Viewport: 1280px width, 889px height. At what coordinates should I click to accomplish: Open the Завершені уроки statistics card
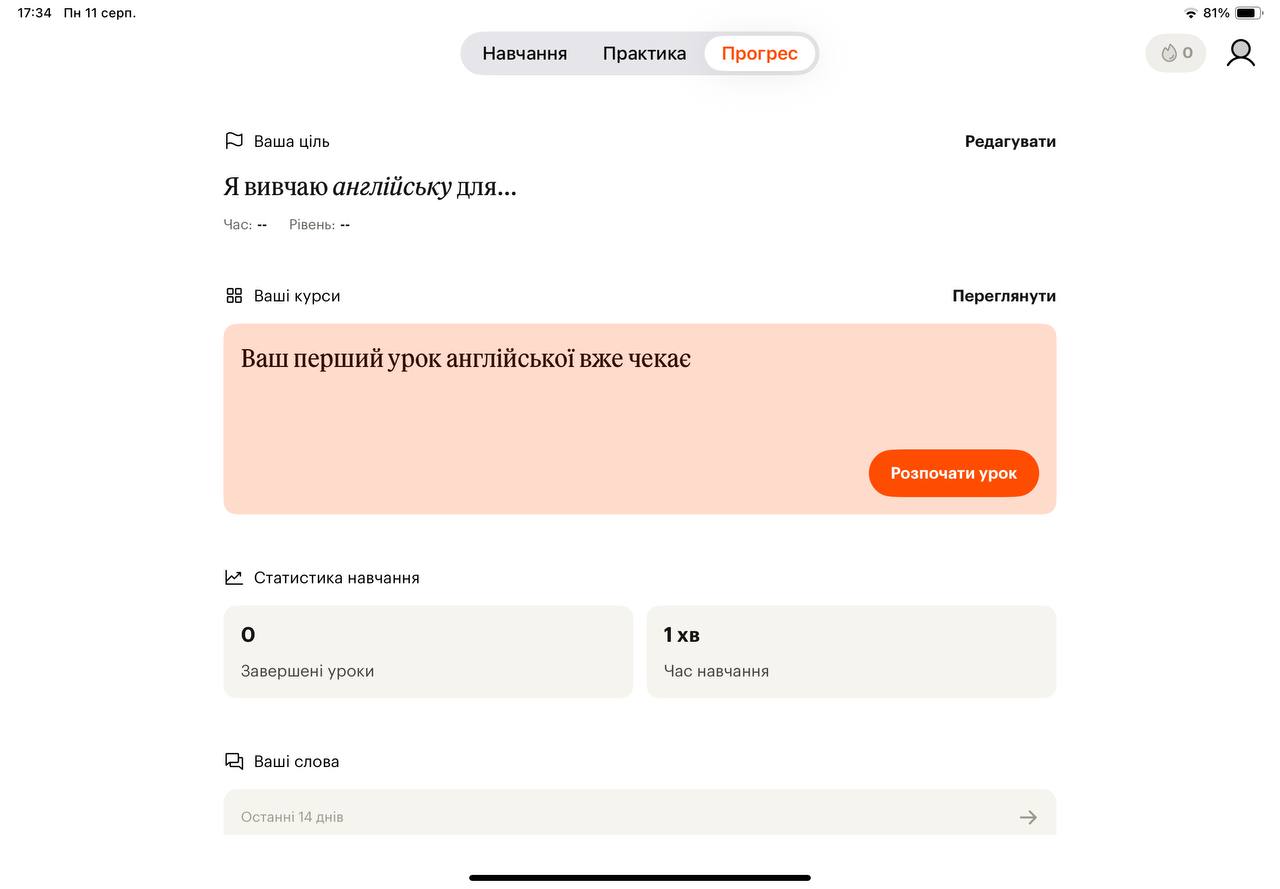(x=428, y=651)
